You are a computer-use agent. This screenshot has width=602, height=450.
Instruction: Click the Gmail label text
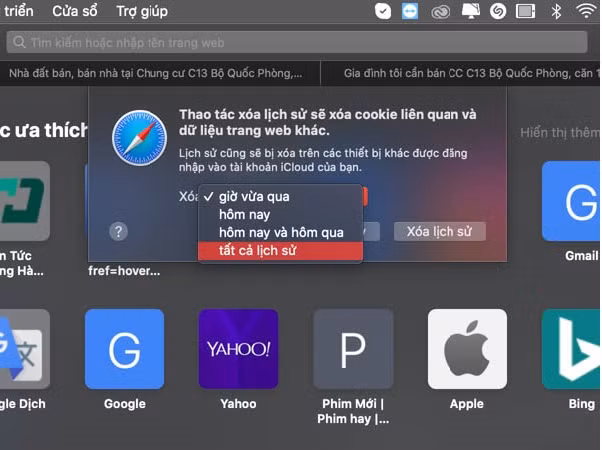point(582,256)
